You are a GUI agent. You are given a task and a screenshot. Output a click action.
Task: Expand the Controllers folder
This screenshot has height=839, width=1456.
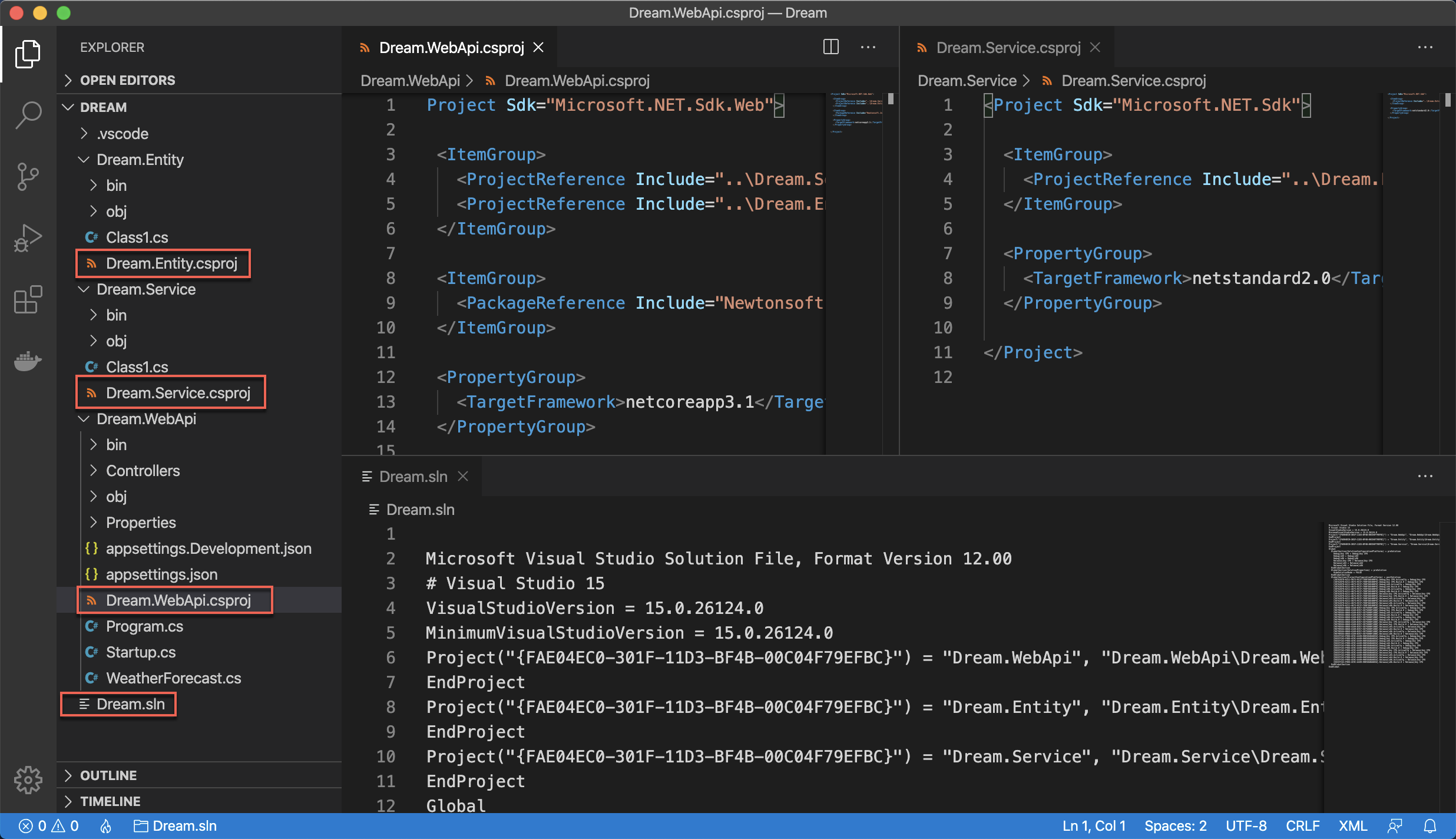pyautogui.click(x=143, y=471)
